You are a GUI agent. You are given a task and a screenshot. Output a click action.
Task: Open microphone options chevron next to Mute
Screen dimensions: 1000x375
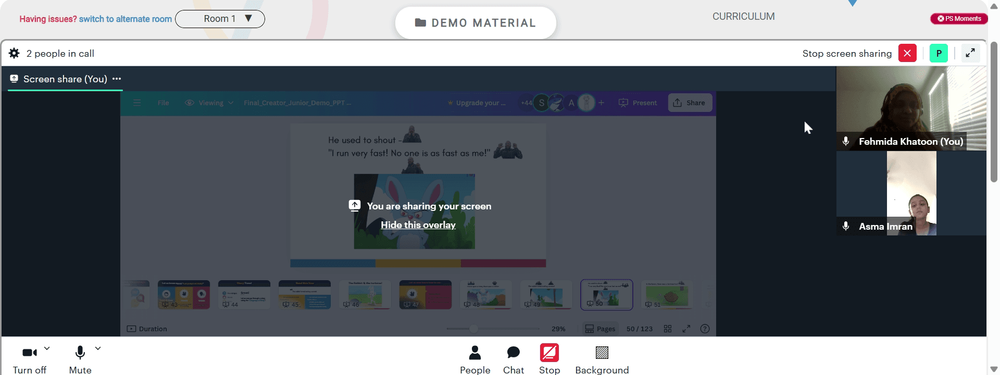point(98,348)
